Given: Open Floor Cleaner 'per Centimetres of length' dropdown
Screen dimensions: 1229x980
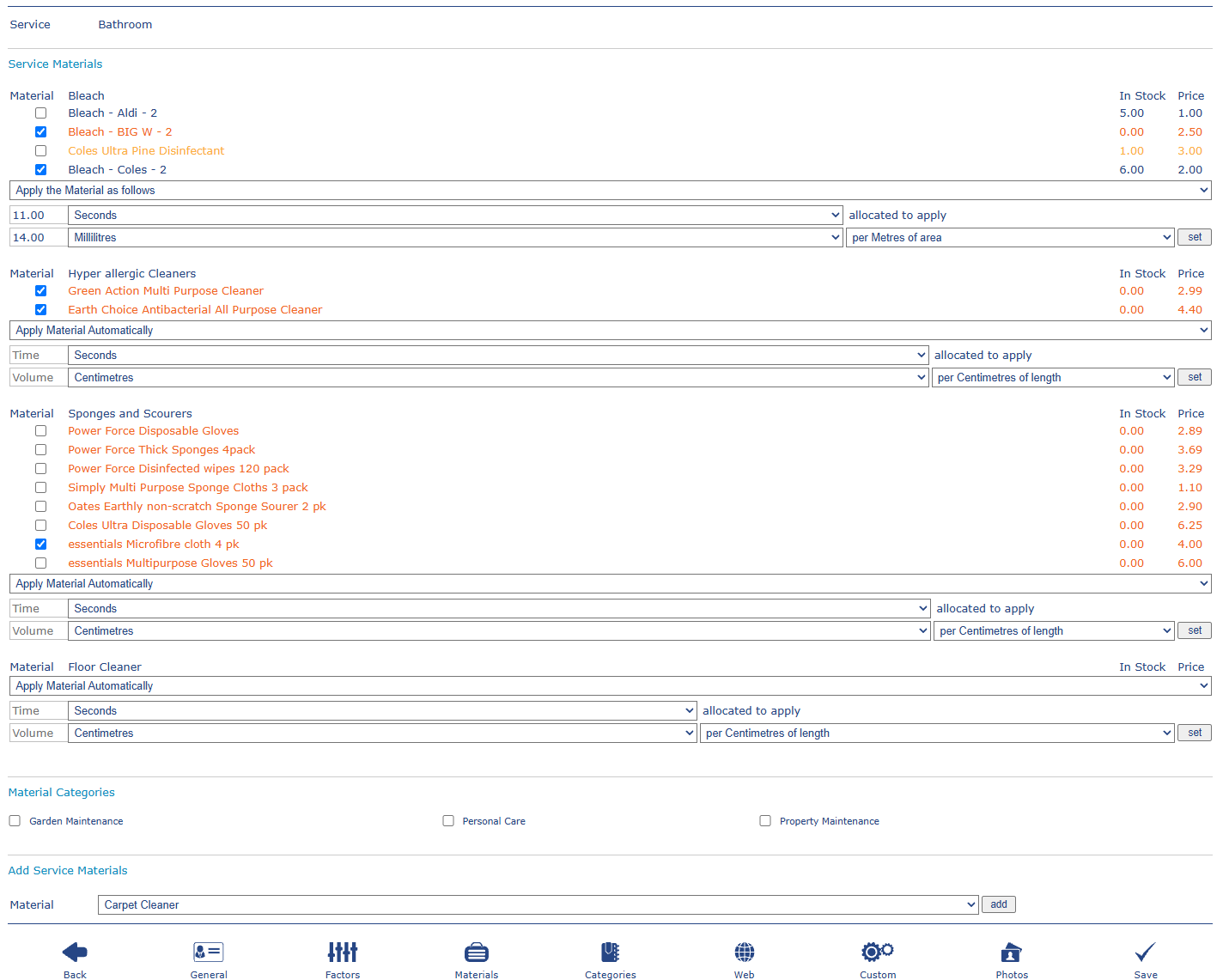Looking at the screenshot, I should coord(937,733).
